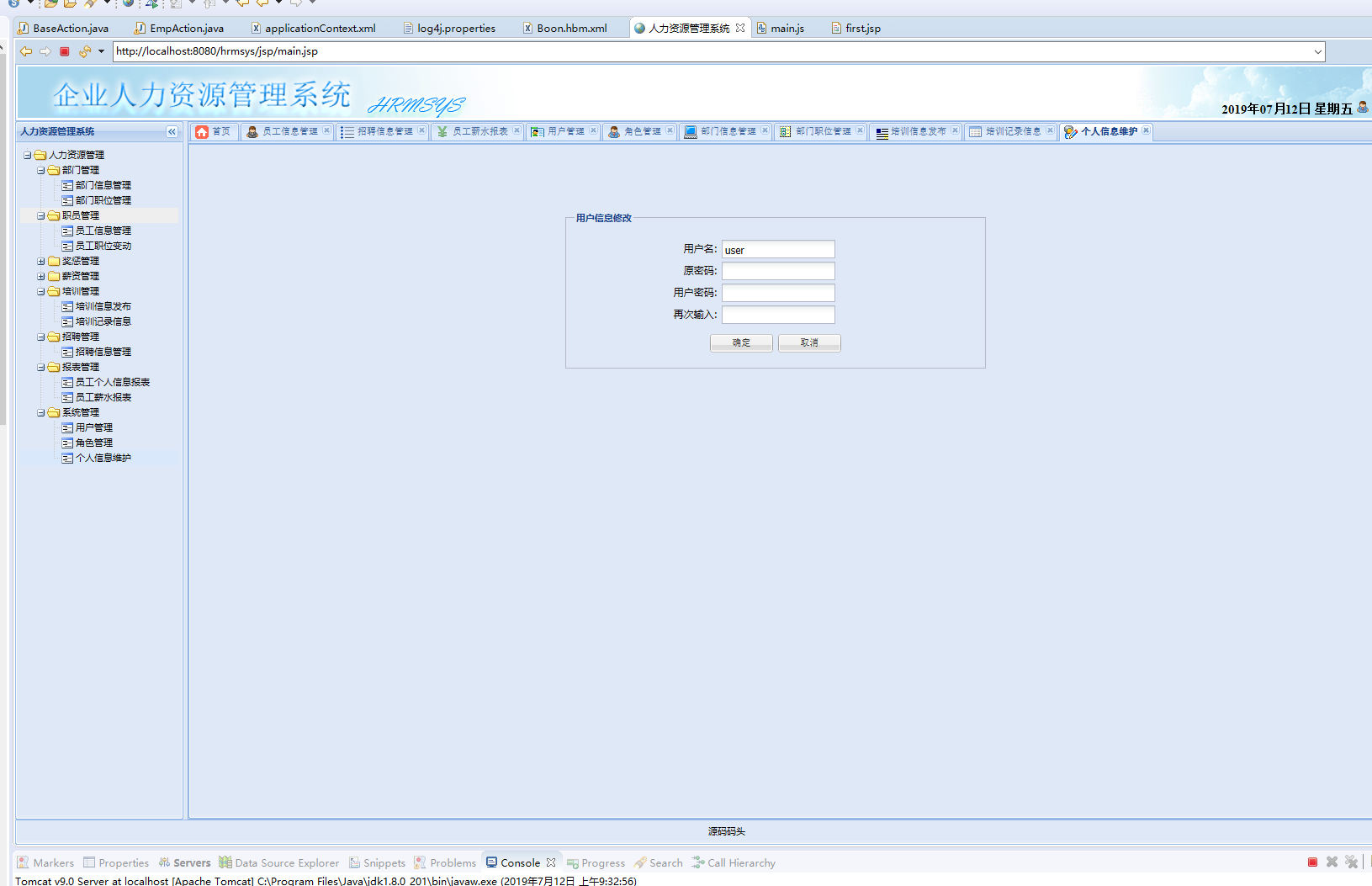Open the Call Hierarchy view tab
Viewport: 1372px width, 886px height.
(734, 862)
